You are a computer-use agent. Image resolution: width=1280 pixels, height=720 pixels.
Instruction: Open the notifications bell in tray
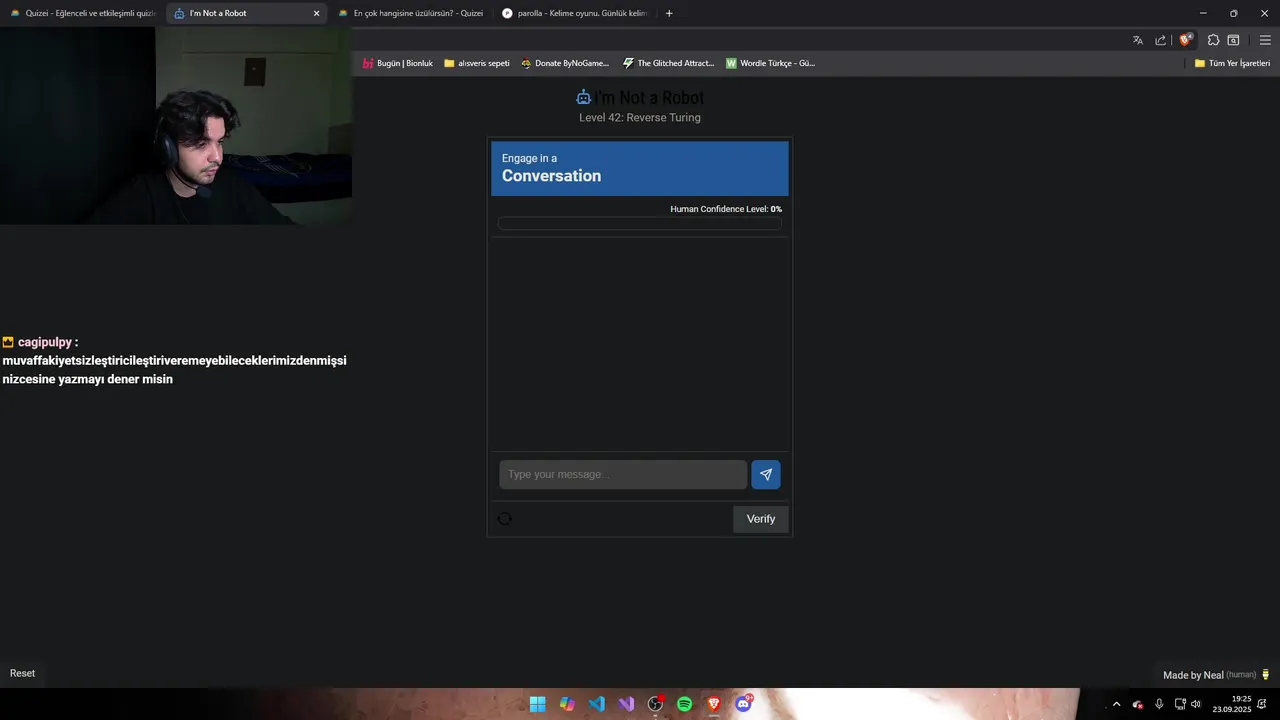click(1262, 704)
